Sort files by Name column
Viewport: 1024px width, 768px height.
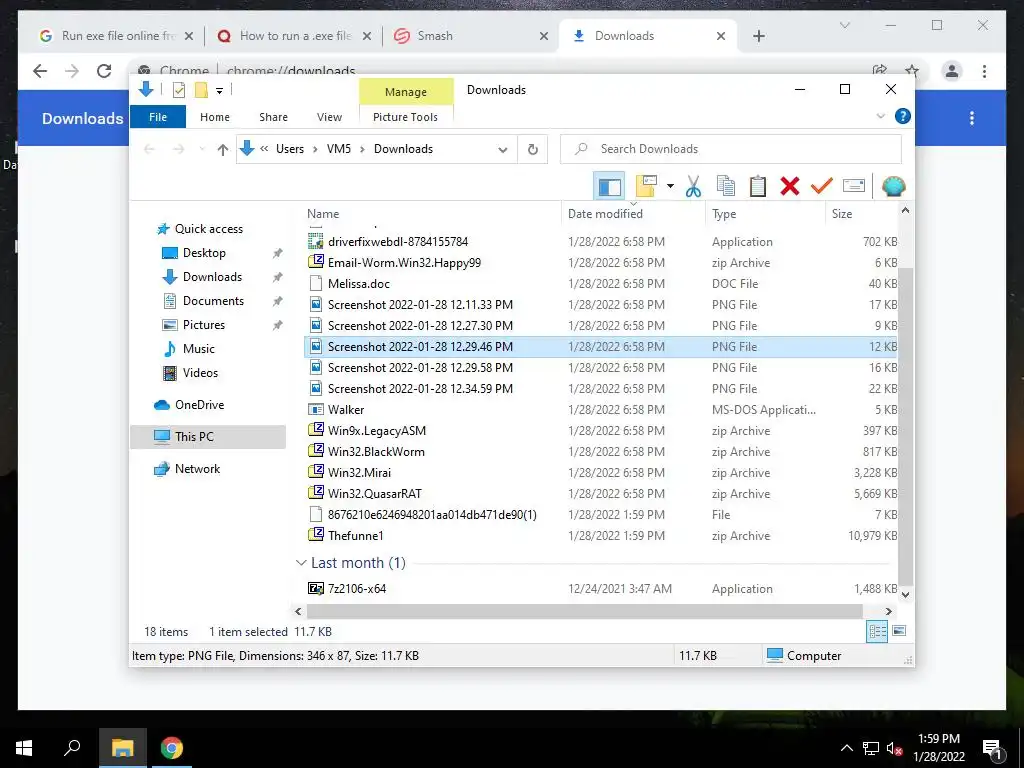pos(432,214)
